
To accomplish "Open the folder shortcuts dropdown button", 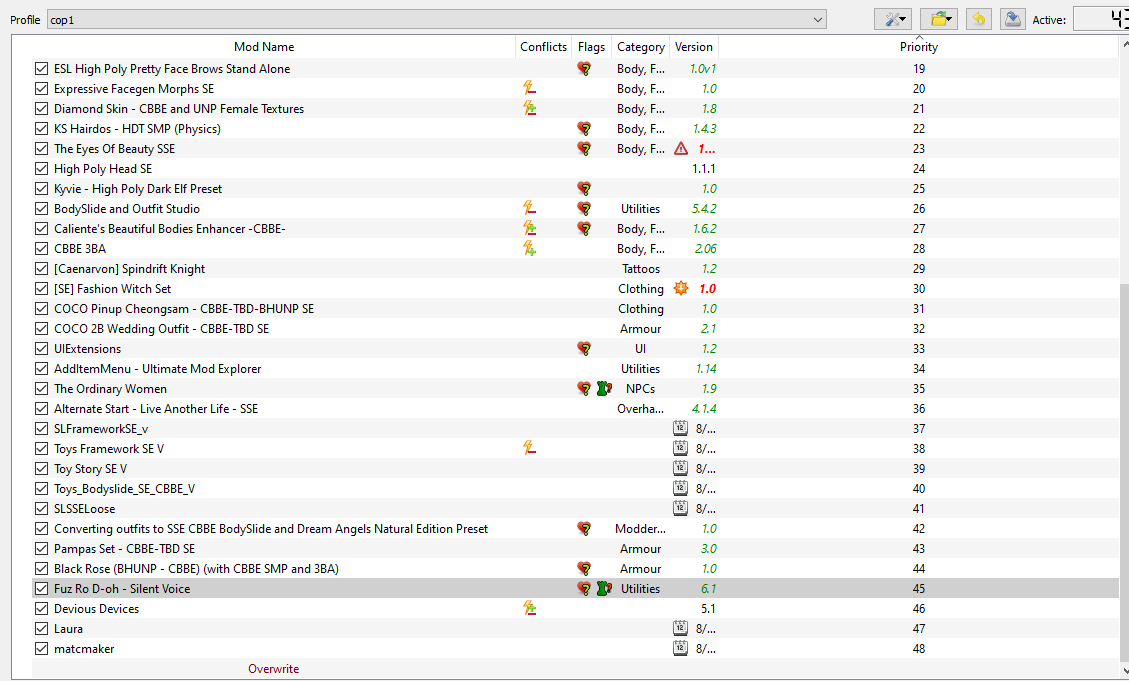I will (938, 19).
